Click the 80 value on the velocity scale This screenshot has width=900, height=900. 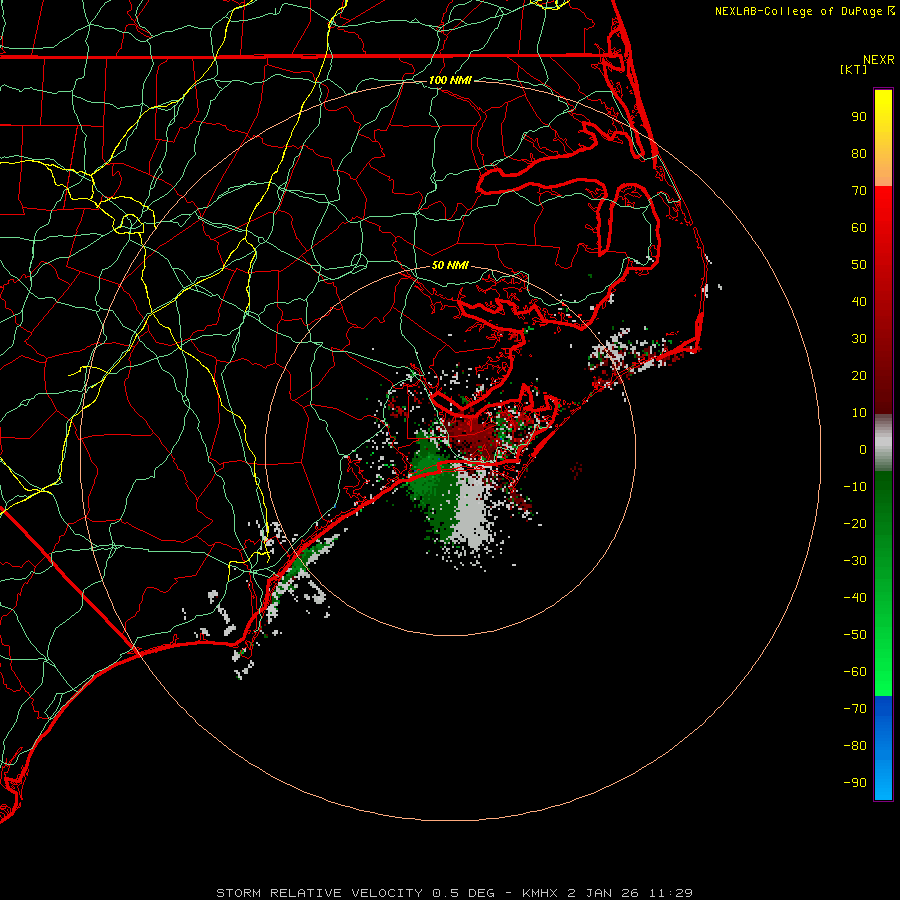point(859,154)
